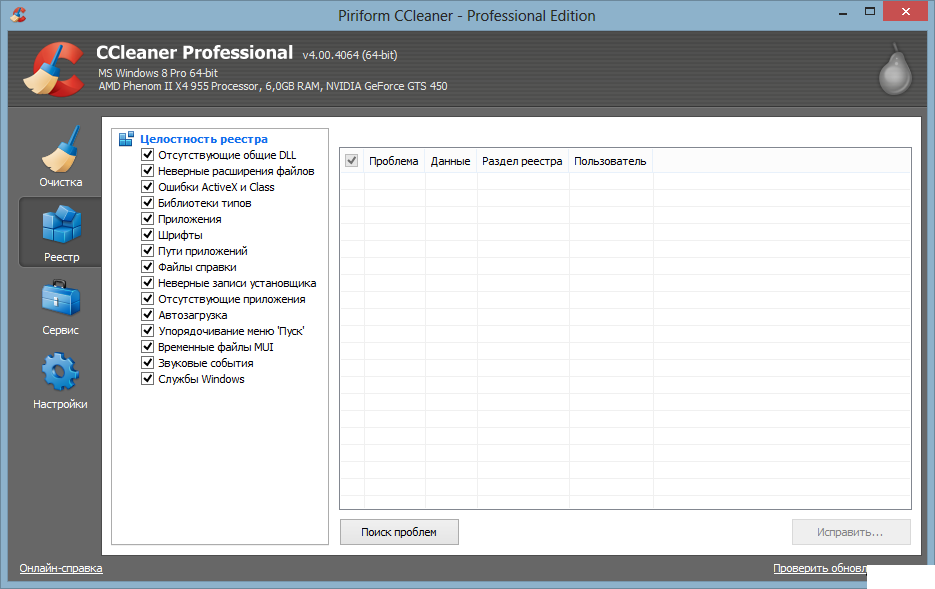
Task: Click the Раздел реестра column header
Action: click(x=522, y=161)
